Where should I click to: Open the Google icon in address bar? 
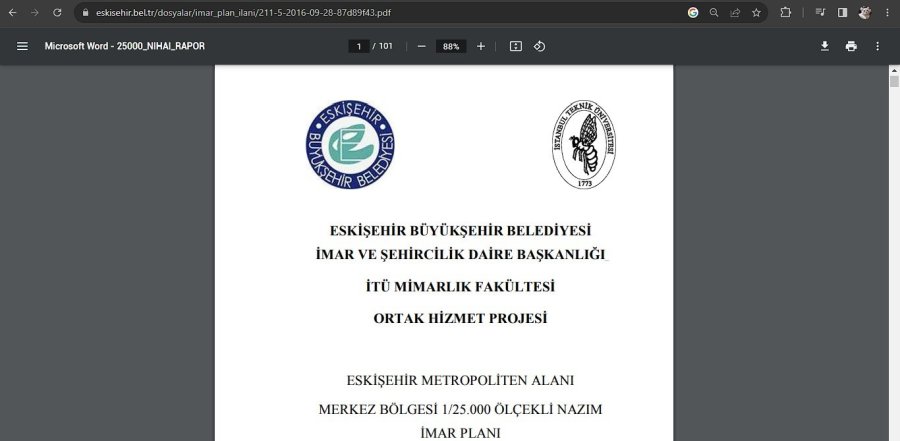[693, 13]
